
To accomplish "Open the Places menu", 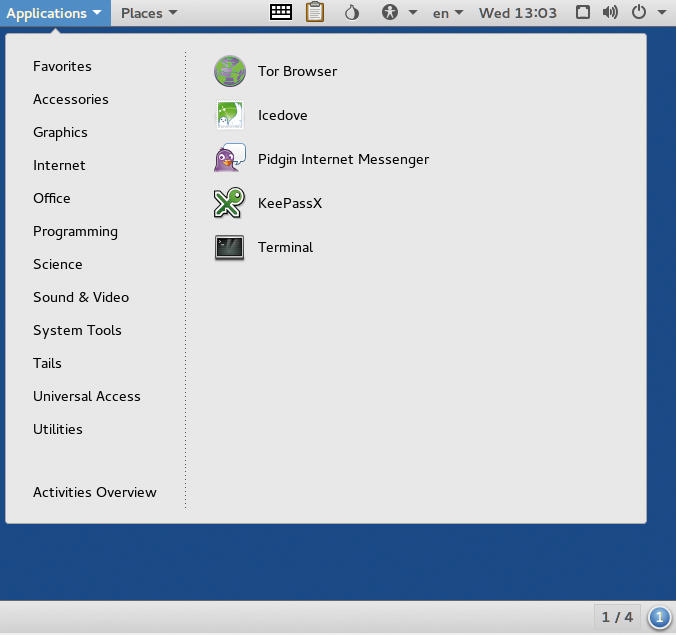I will (x=149, y=13).
